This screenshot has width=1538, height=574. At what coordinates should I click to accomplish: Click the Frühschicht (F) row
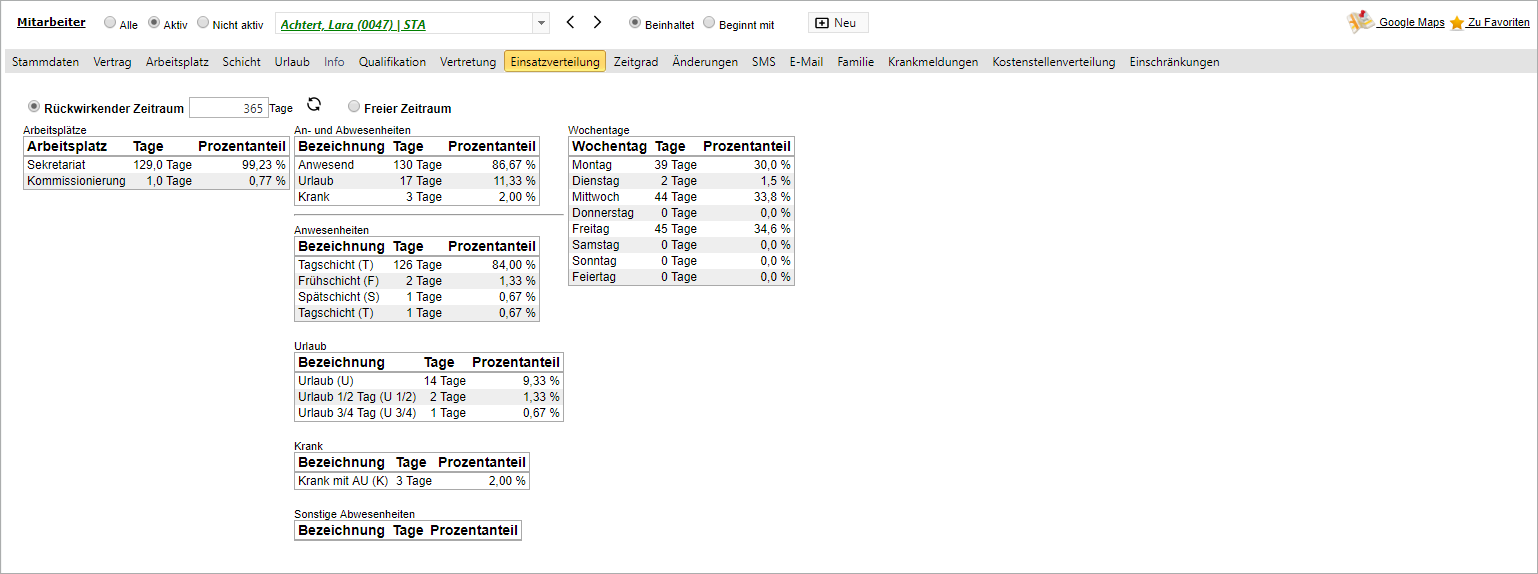[x=417, y=281]
